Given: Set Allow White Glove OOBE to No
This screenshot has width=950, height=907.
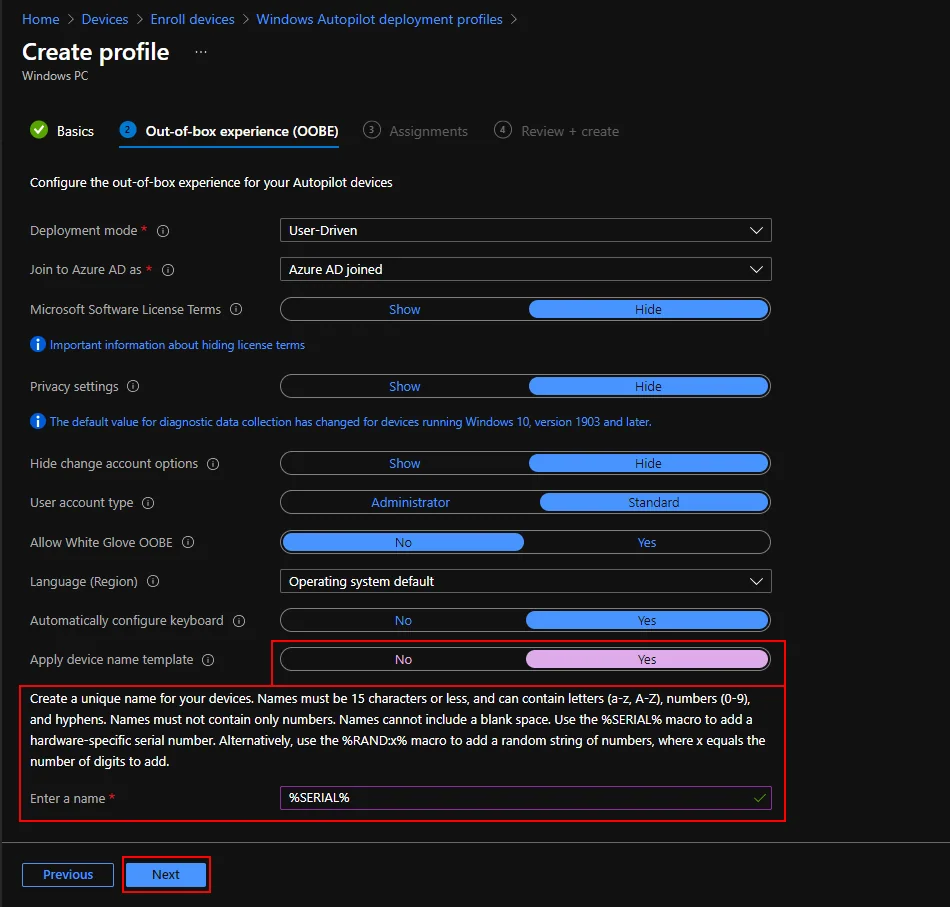Looking at the screenshot, I should (403, 542).
